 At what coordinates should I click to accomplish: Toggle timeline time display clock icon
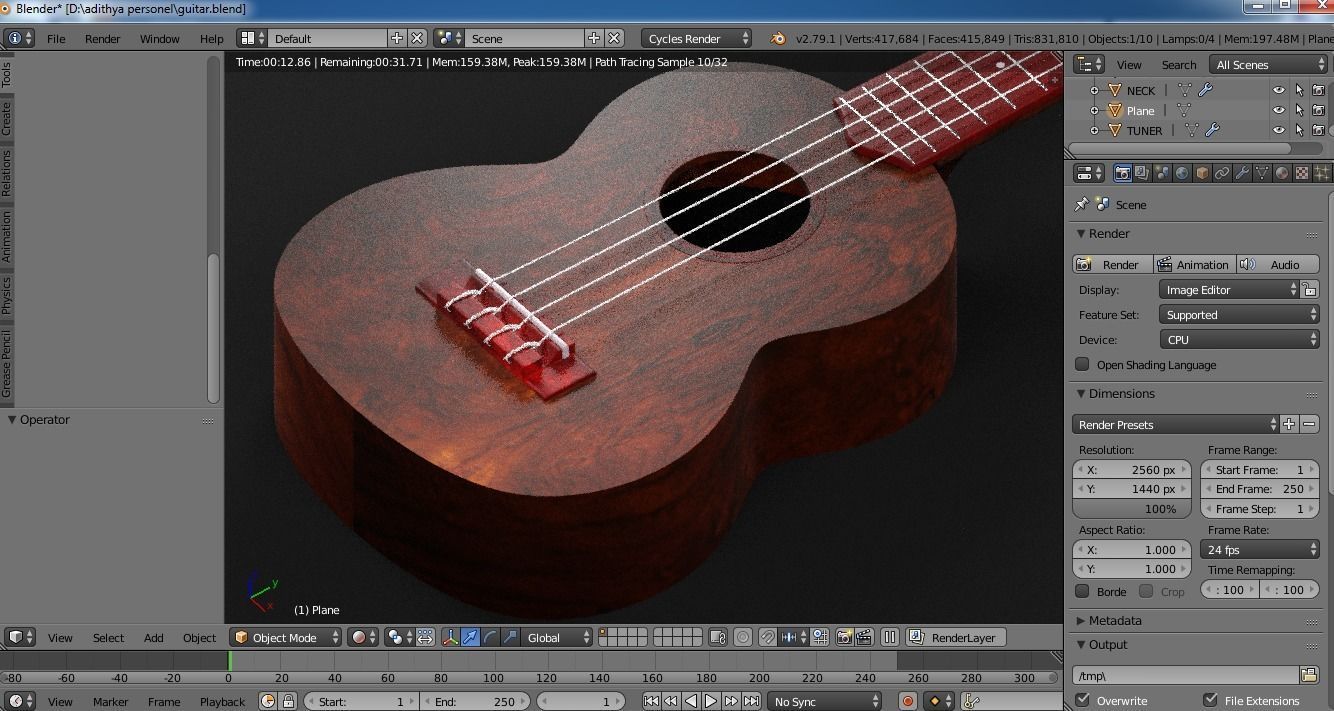coord(267,701)
